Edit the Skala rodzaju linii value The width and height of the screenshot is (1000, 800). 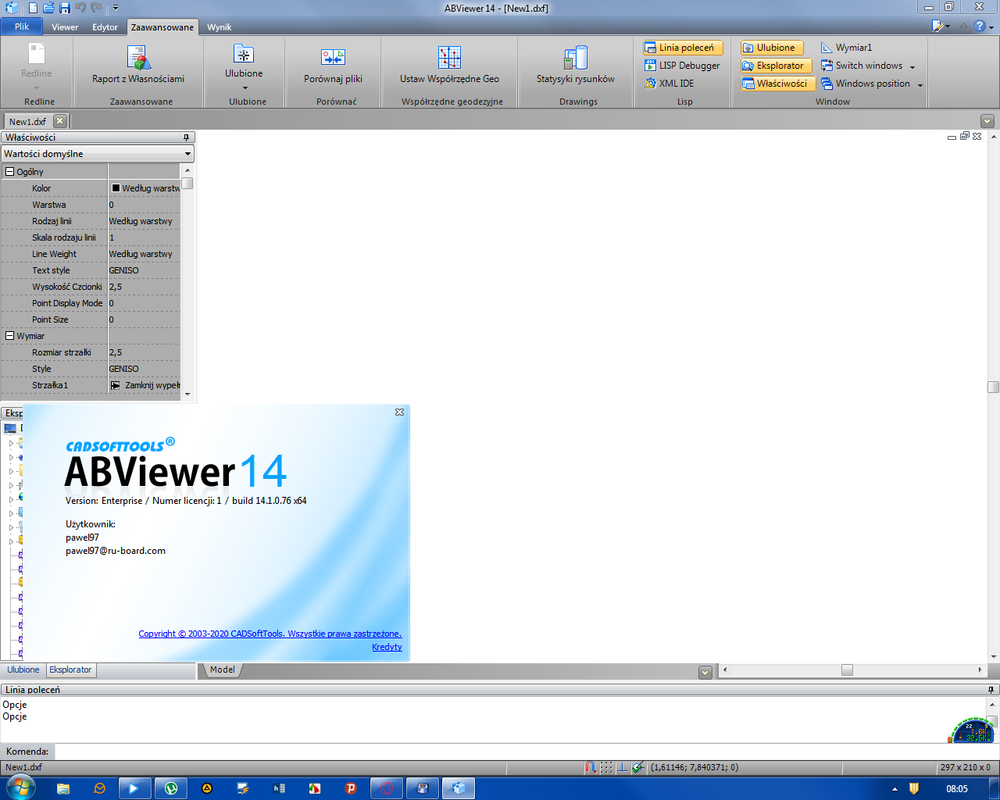click(145, 237)
